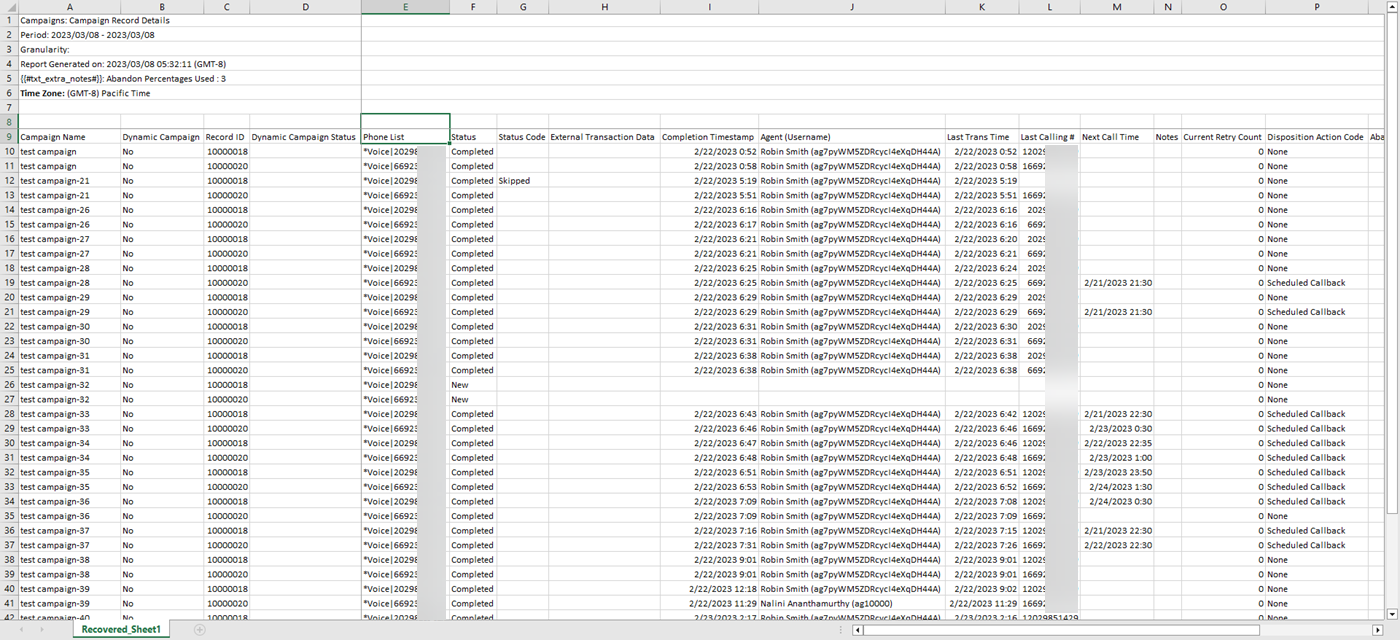The width and height of the screenshot is (1400, 640).
Task: Click the 'Notes' header cell
Action: click(1166, 137)
